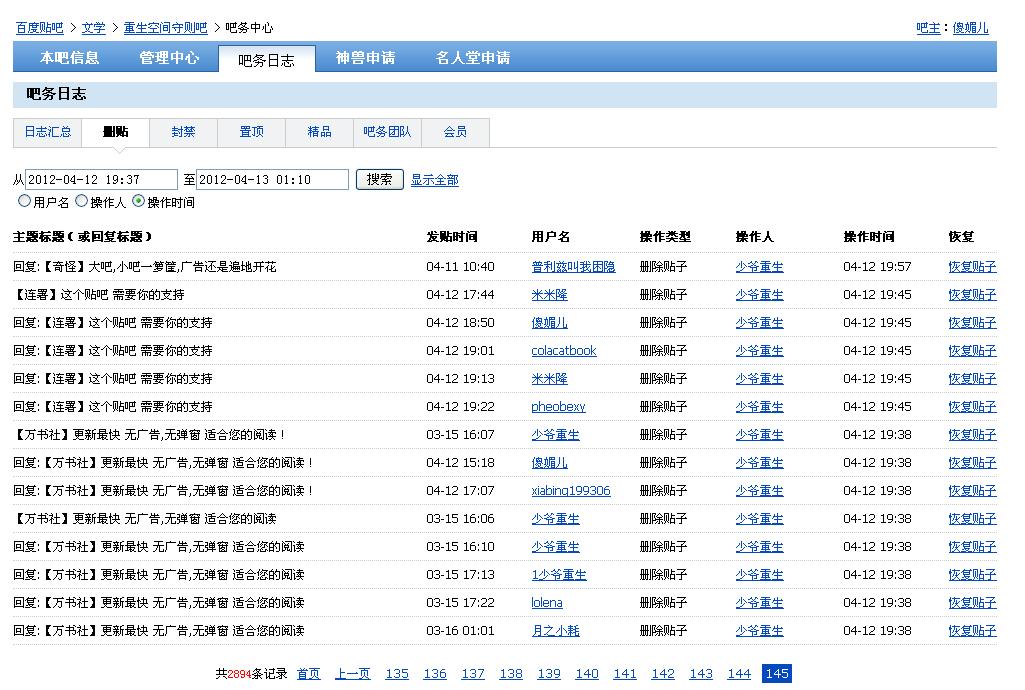This screenshot has height=690, width=1025.
Task: Click the 04-11 10:40 post time
Action: pos(460,267)
